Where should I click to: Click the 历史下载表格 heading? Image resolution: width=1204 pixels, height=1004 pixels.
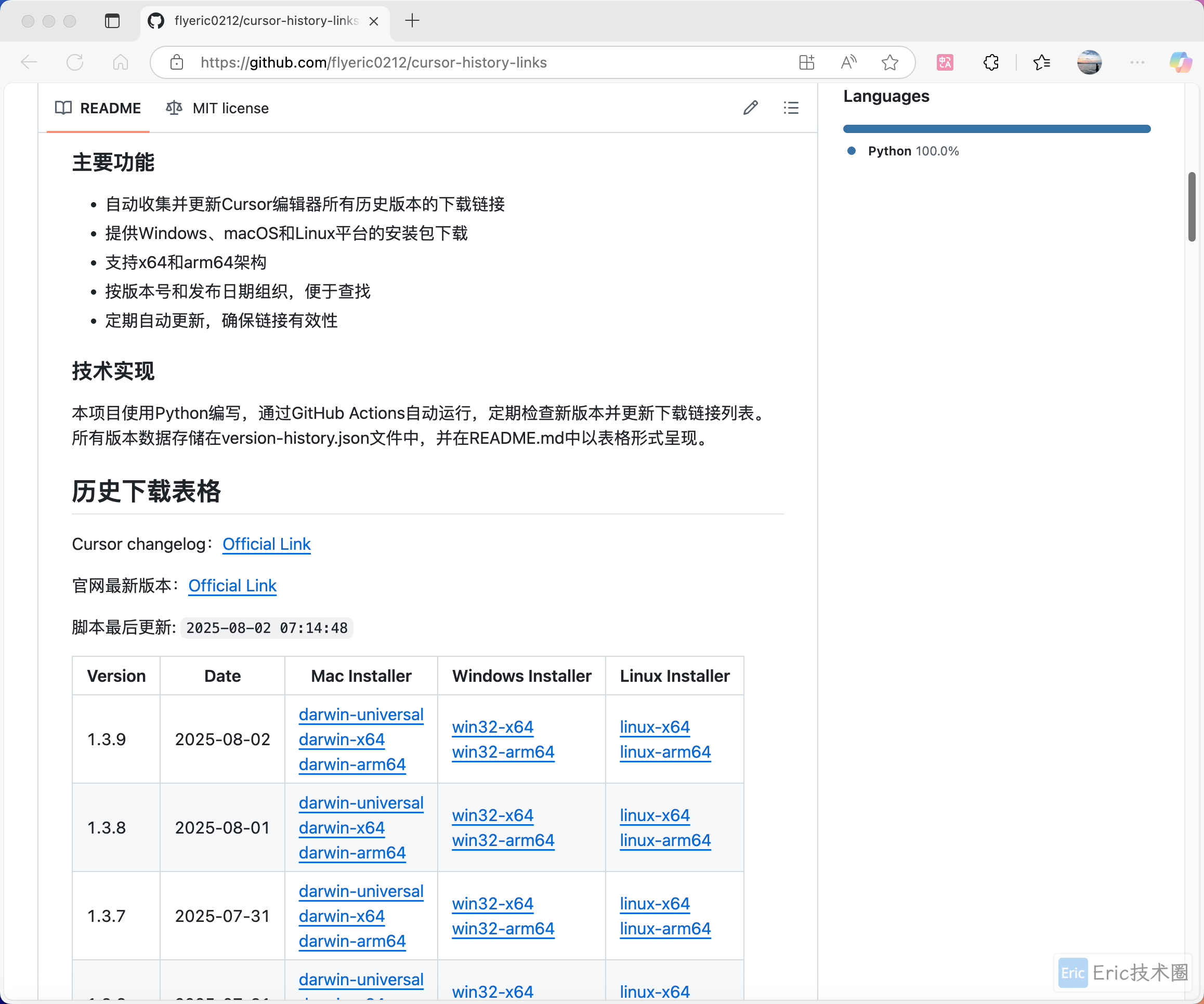146,492
